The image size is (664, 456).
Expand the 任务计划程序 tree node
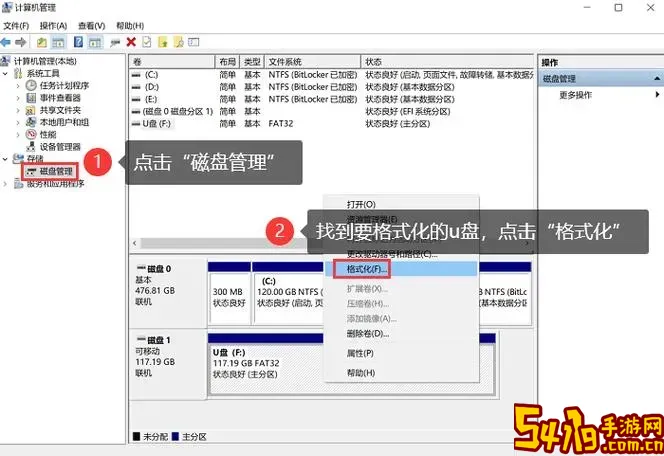[18, 86]
